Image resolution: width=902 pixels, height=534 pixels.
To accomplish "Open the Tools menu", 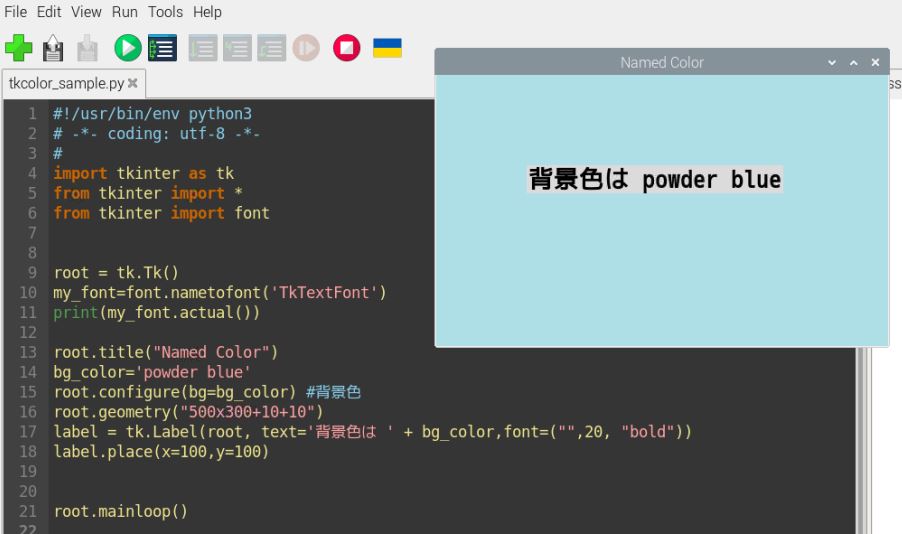I will click(165, 12).
